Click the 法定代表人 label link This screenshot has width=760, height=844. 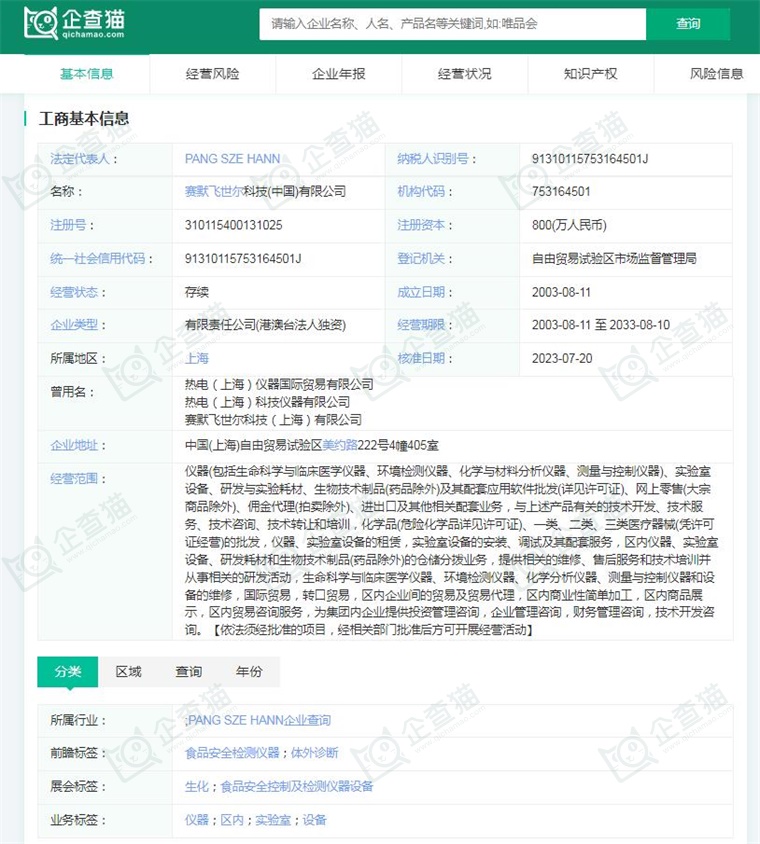coord(80,159)
